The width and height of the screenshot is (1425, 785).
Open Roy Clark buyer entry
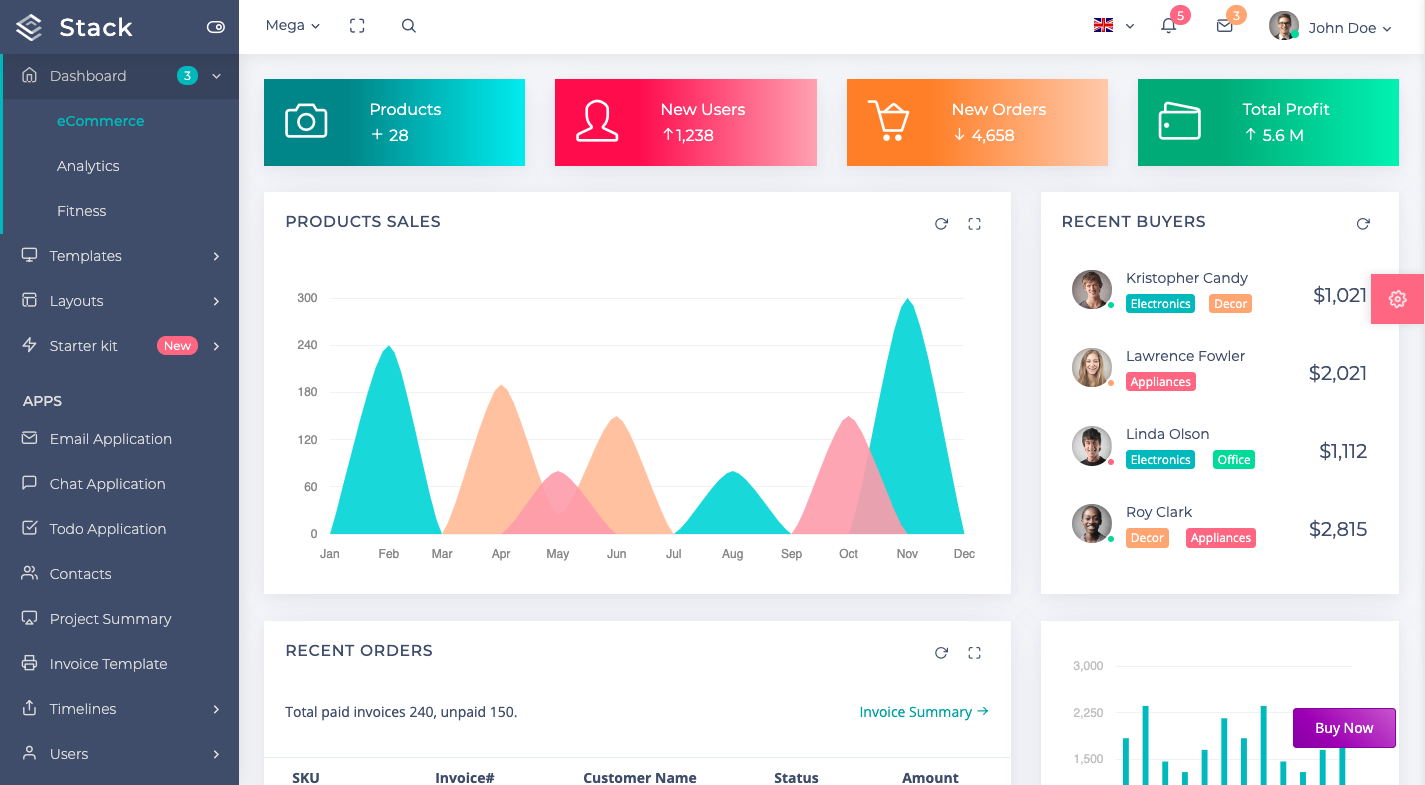click(x=1220, y=524)
